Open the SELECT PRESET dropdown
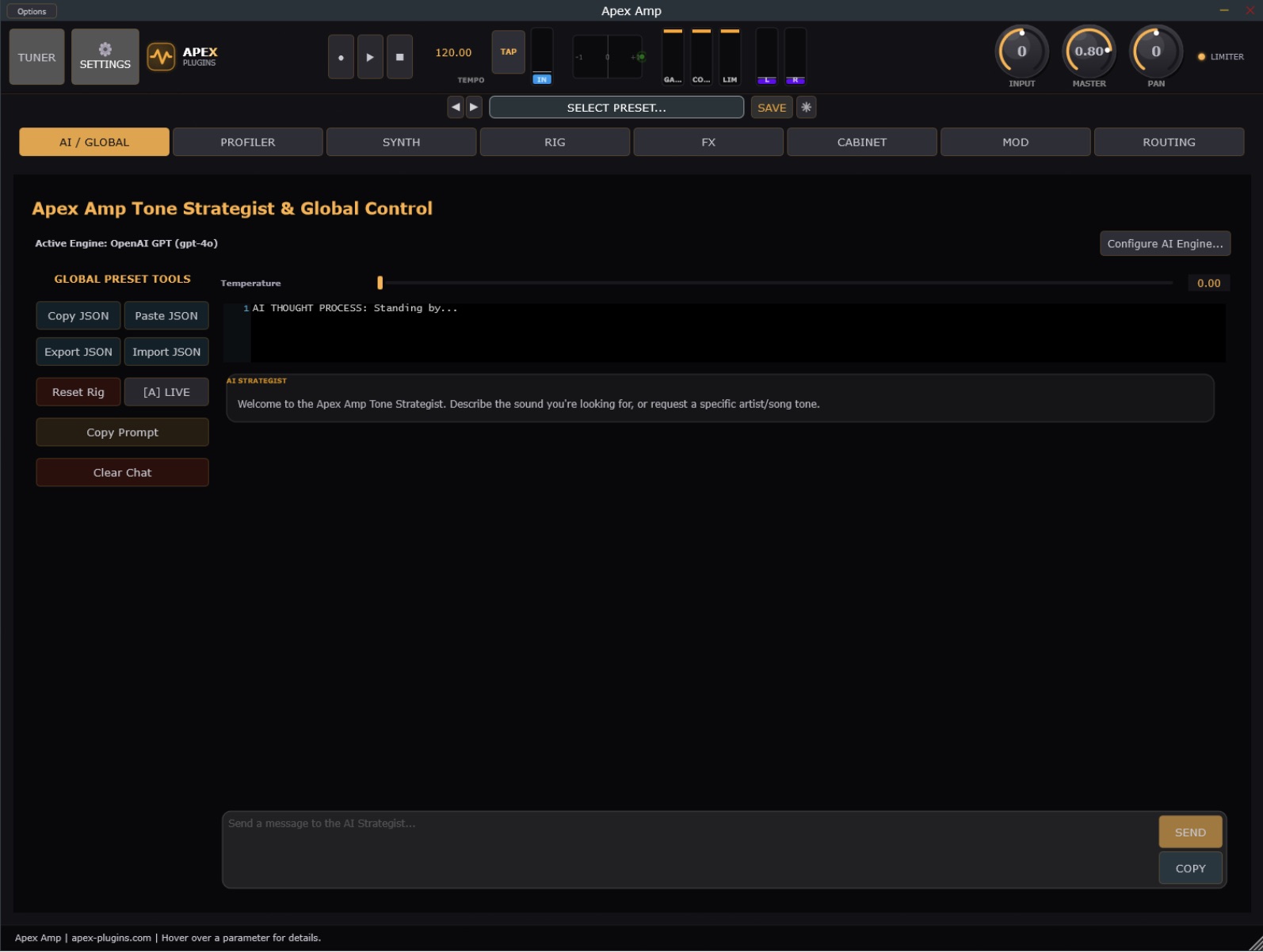The height and width of the screenshot is (952, 1263). coord(616,107)
